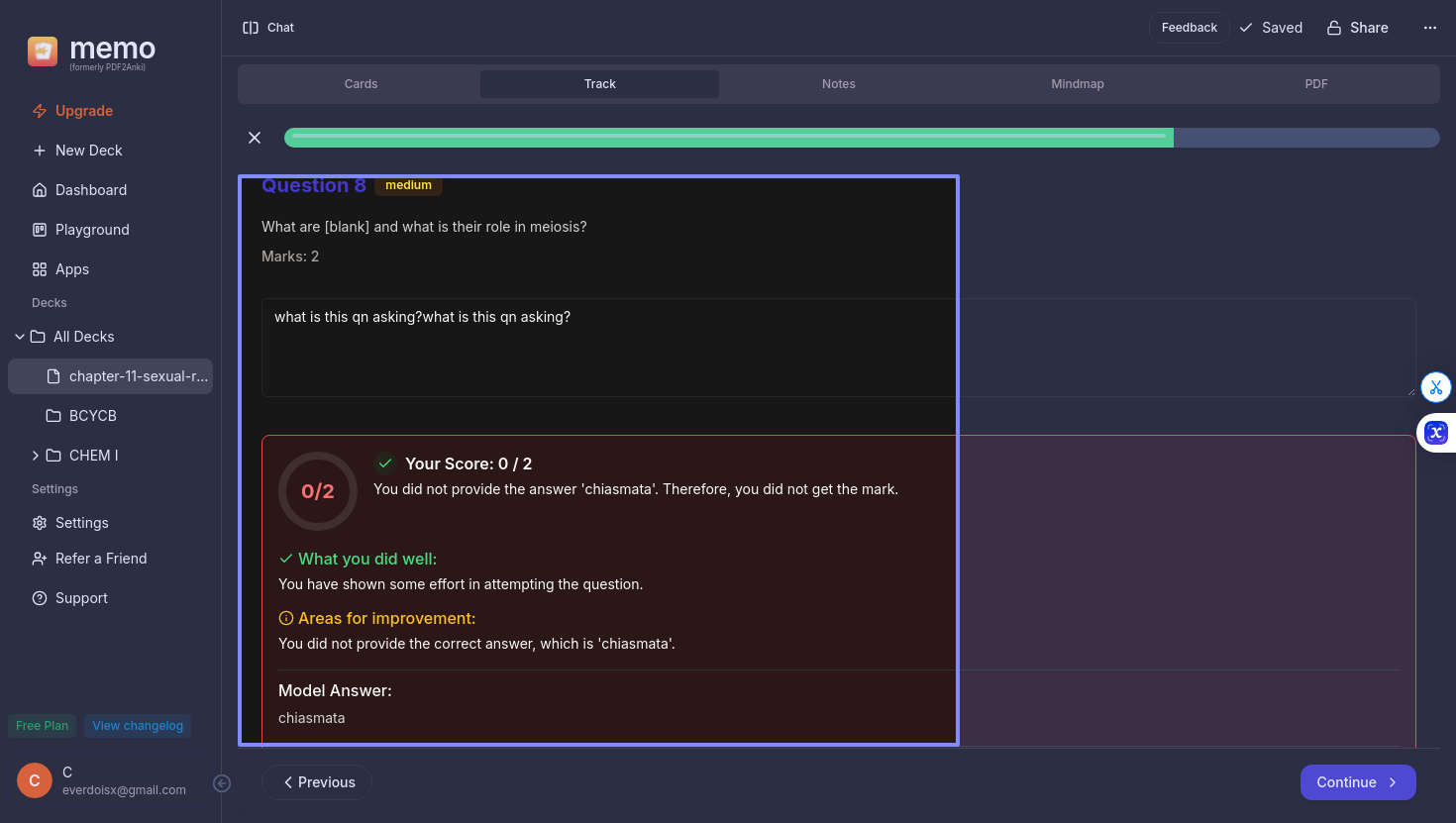
Task: Open the View changelog link
Action: tap(138, 726)
